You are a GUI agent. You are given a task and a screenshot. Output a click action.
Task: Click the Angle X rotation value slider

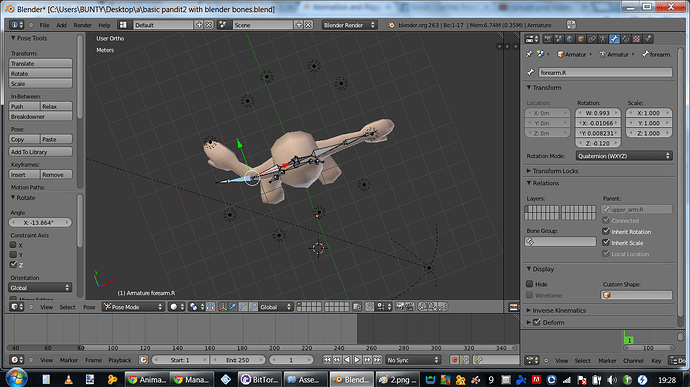tap(40, 222)
